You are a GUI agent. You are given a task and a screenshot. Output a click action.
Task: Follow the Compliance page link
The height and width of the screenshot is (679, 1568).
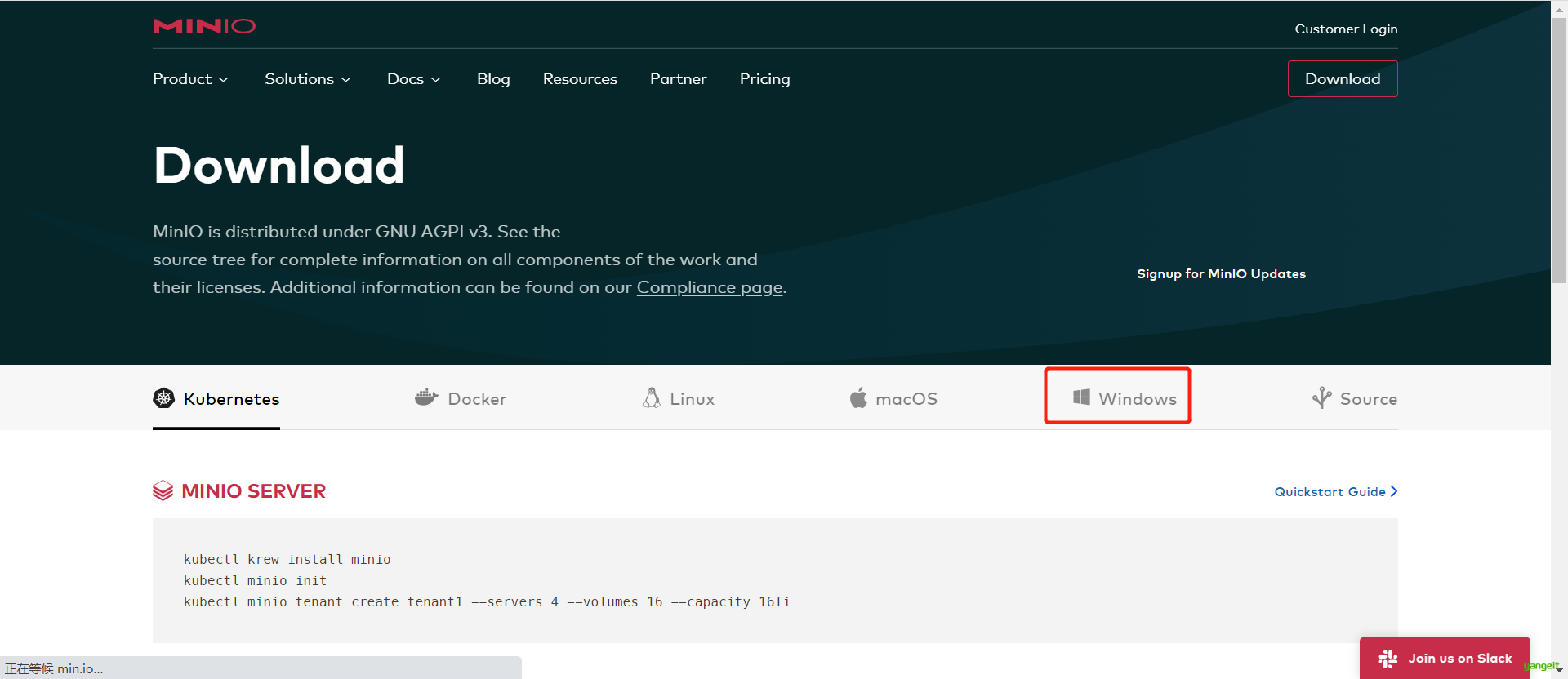click(x=710, y=287)
